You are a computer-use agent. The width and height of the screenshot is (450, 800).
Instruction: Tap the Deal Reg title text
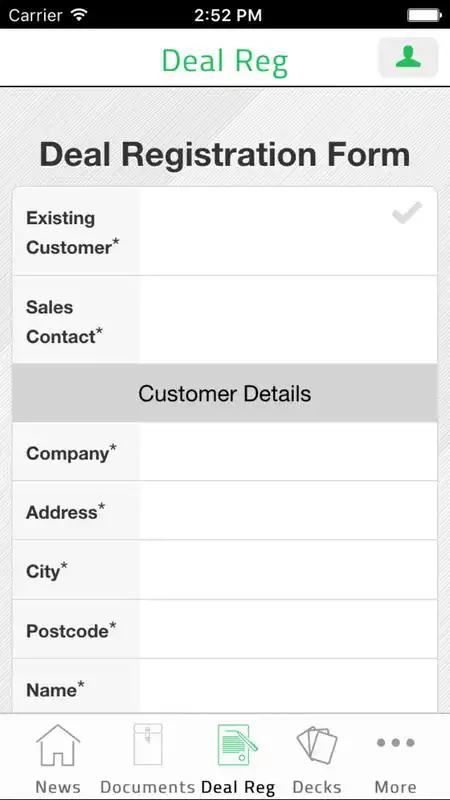tap(225, 61)
